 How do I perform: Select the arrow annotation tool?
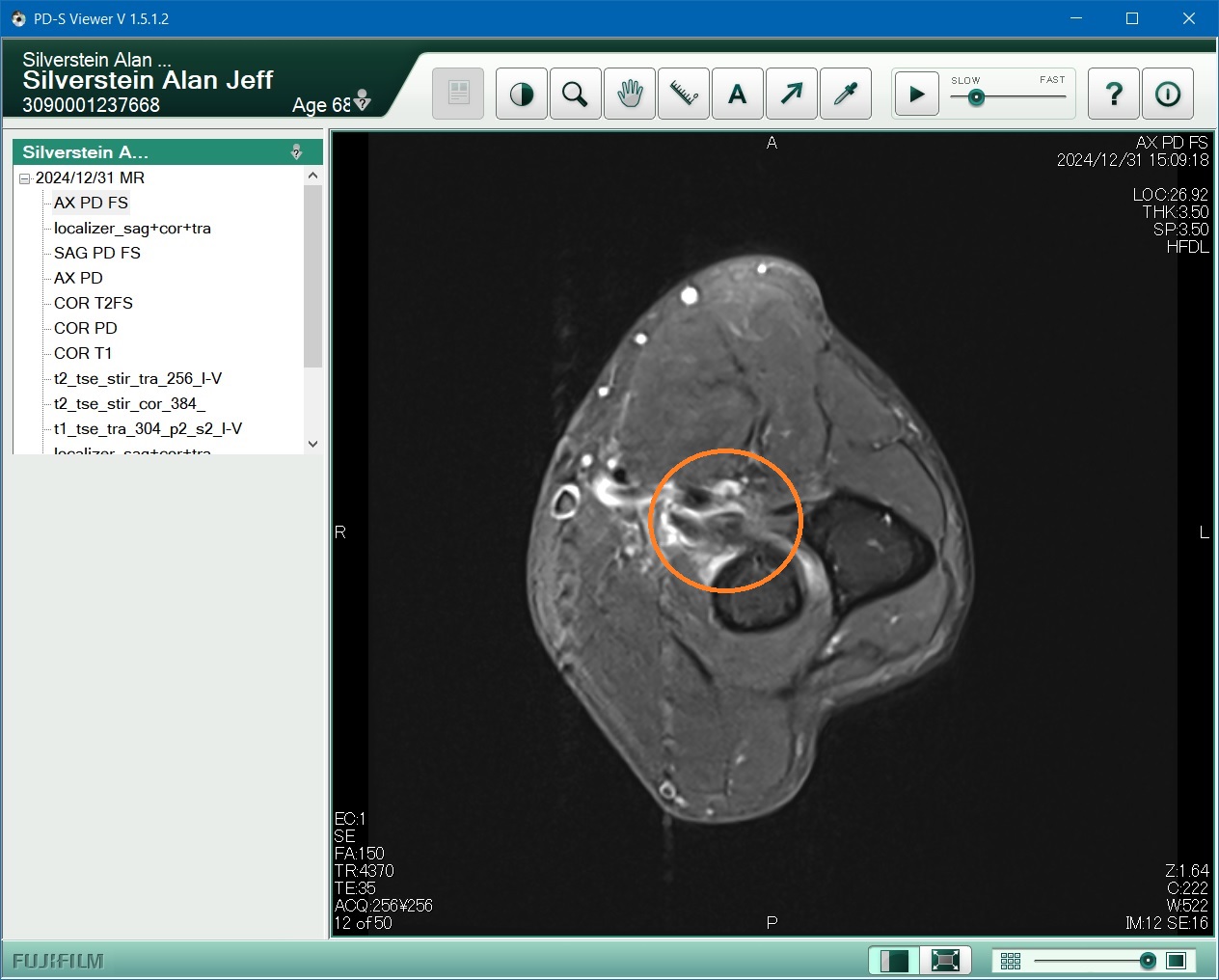pyautogui.click(x=792, y=94)
